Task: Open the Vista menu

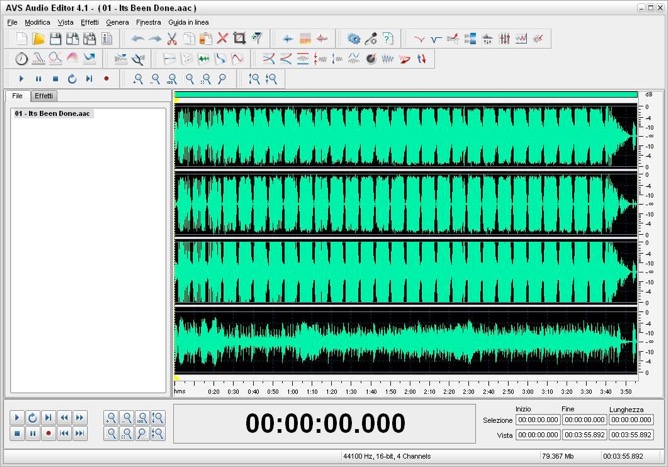Action: tap(66, 22)
